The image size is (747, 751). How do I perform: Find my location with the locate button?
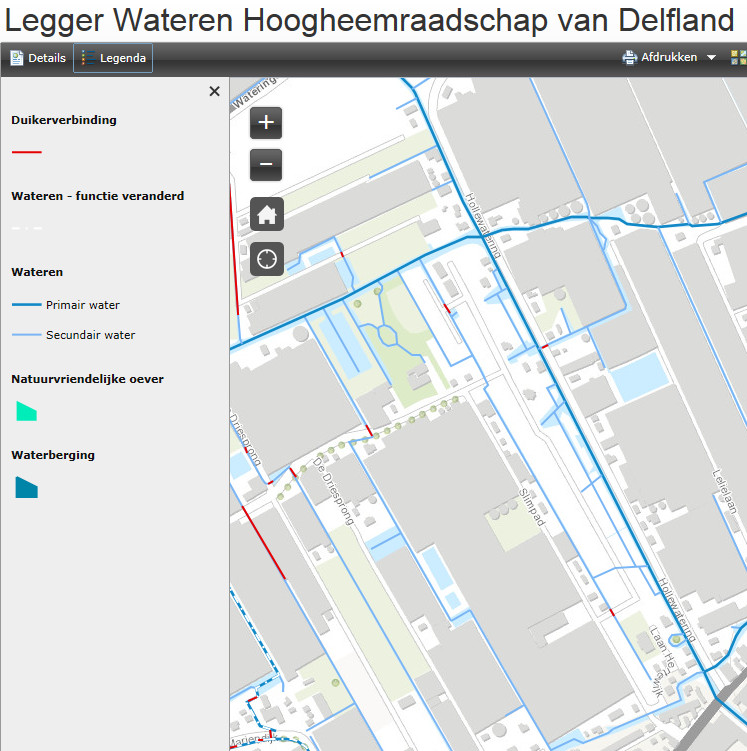[x=267, y=259]
